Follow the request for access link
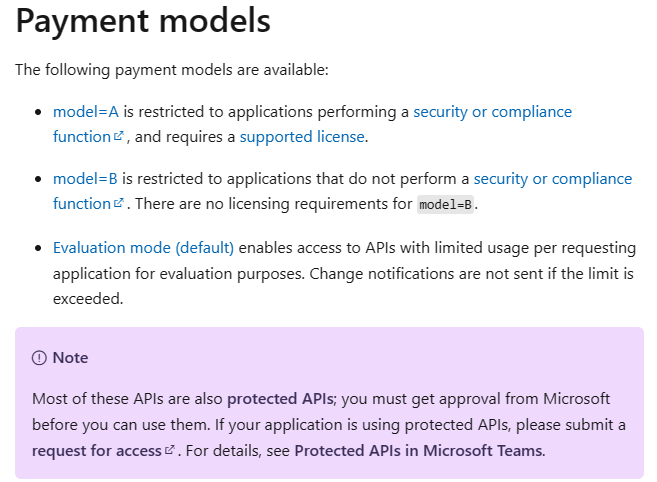The height and width of the screenshot is (482, 657). tap(97, 451)
